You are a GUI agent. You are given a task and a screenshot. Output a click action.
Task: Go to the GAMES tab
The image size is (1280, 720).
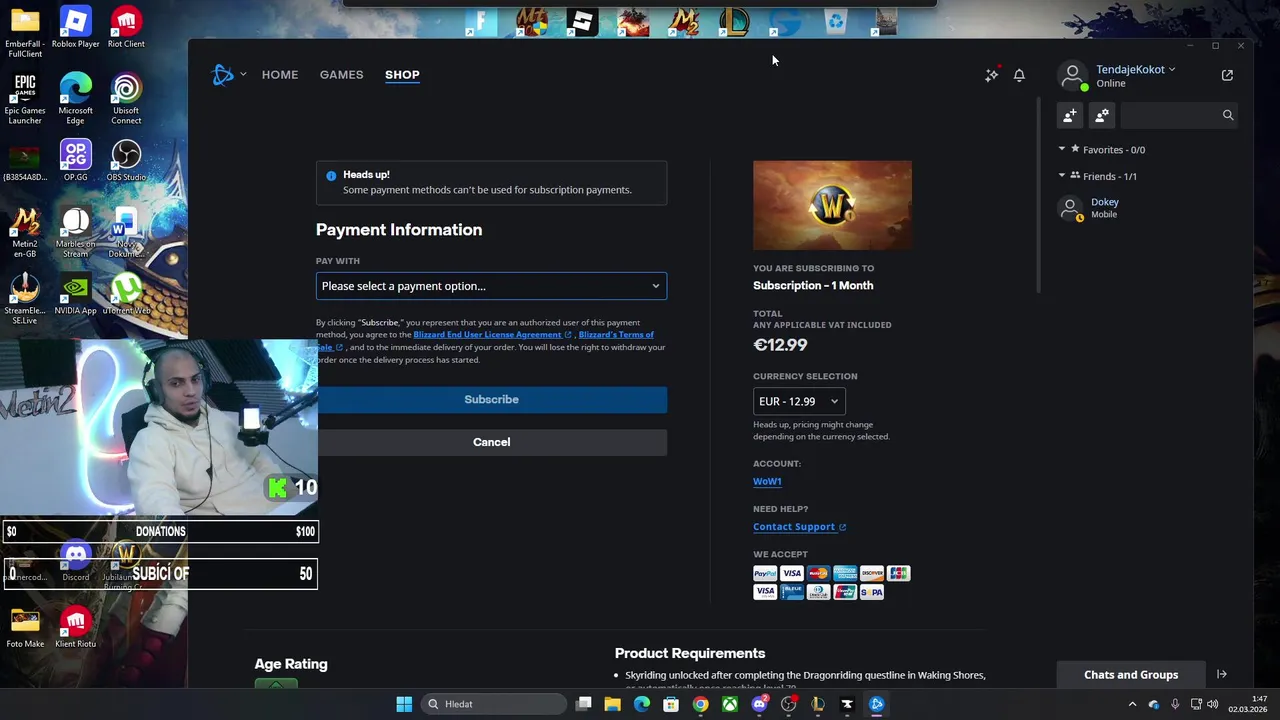[341, 75]
